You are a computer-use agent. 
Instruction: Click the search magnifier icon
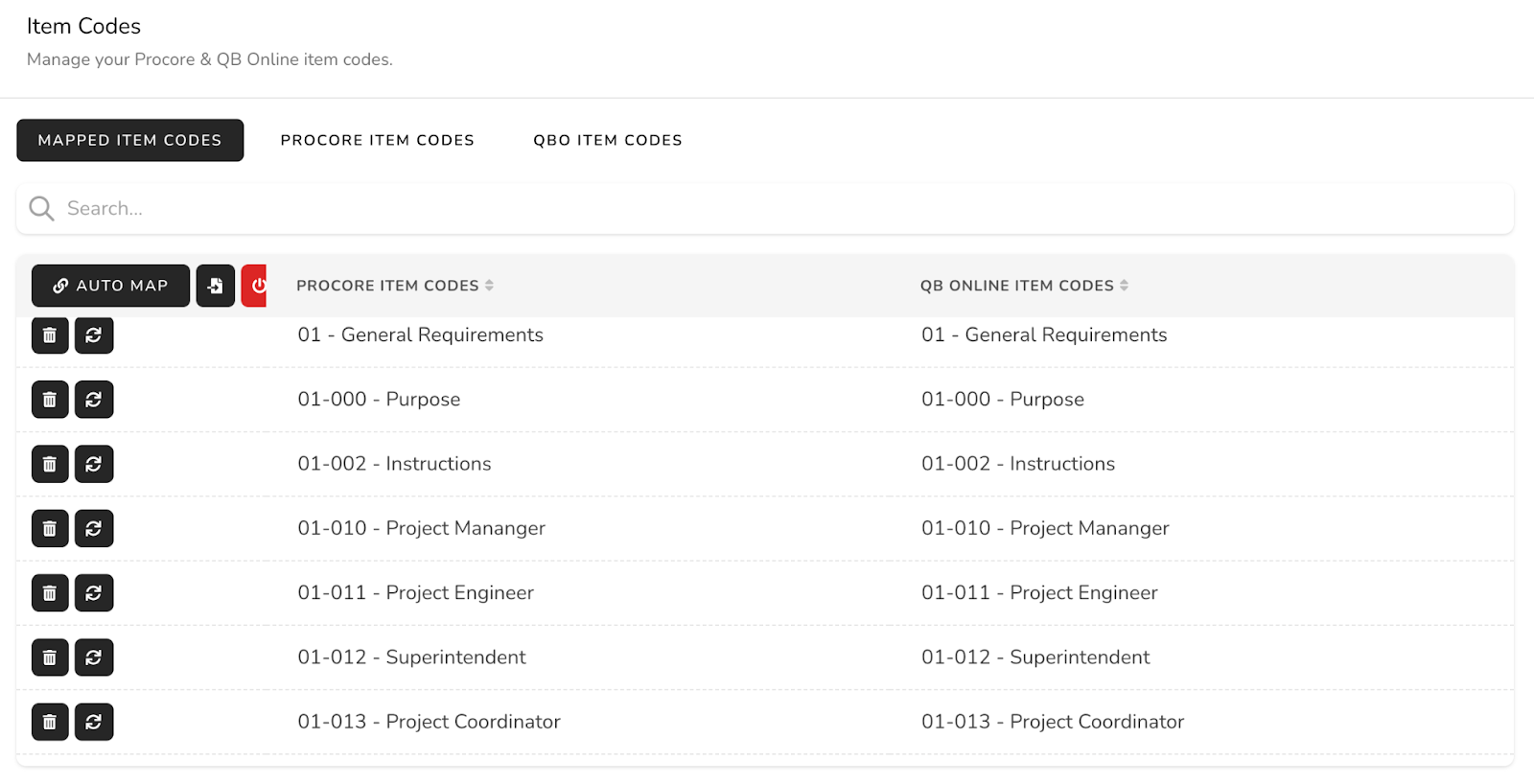(41, 208)
